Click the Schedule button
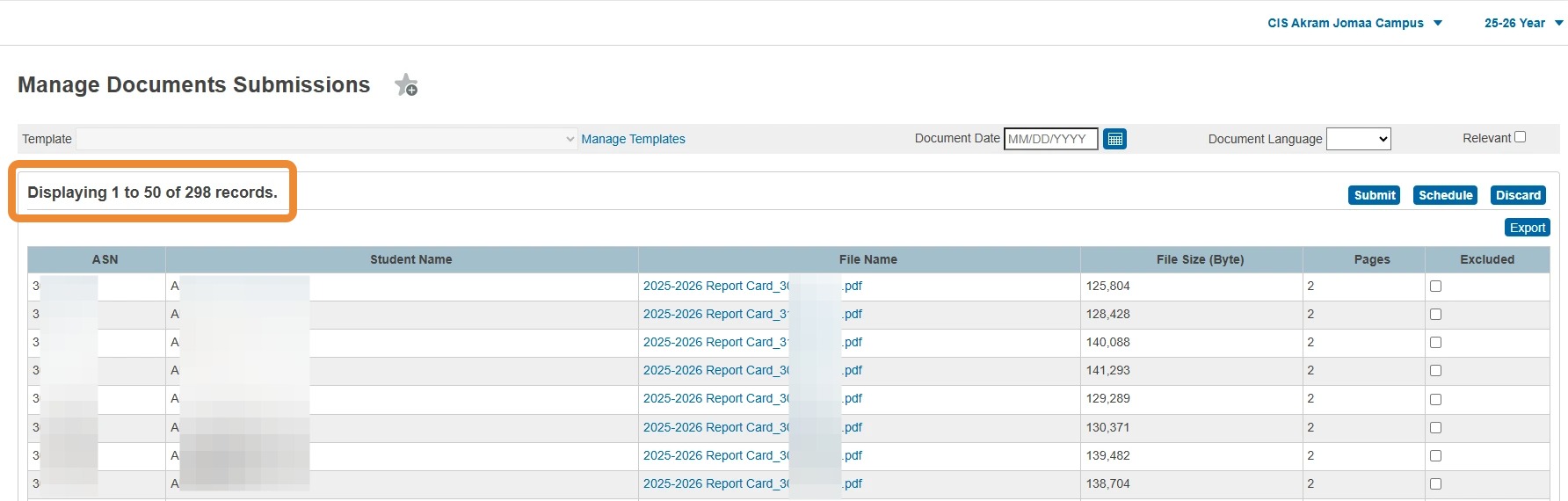Image resolution: width=1568 pixels, height=501 pixels. click(x=1445, y=195)
